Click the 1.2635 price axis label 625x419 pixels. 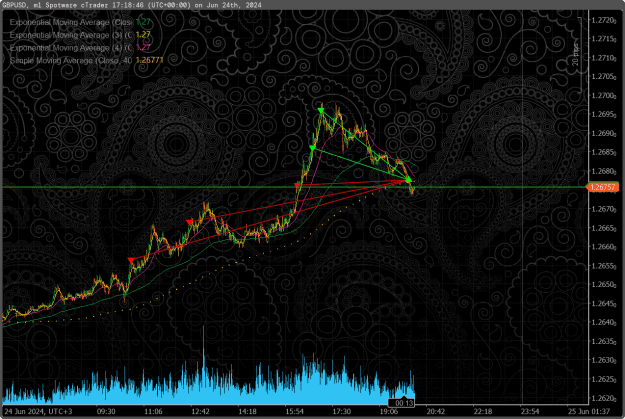(x=603, y=341)
